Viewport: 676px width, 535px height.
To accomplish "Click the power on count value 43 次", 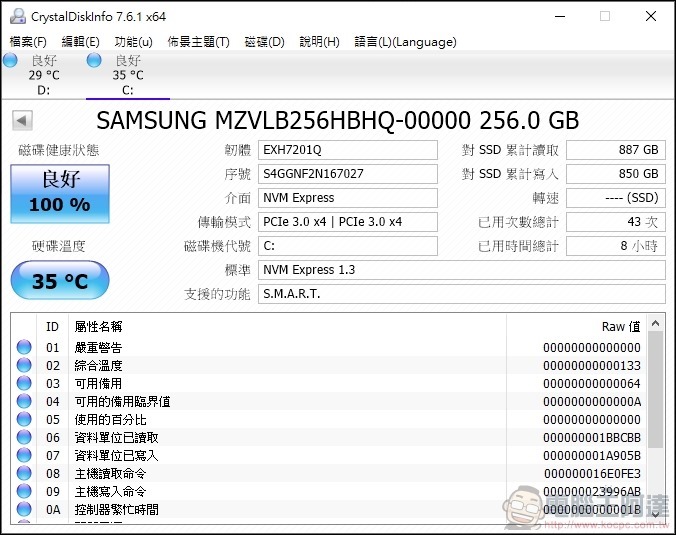I will (616, 222).
